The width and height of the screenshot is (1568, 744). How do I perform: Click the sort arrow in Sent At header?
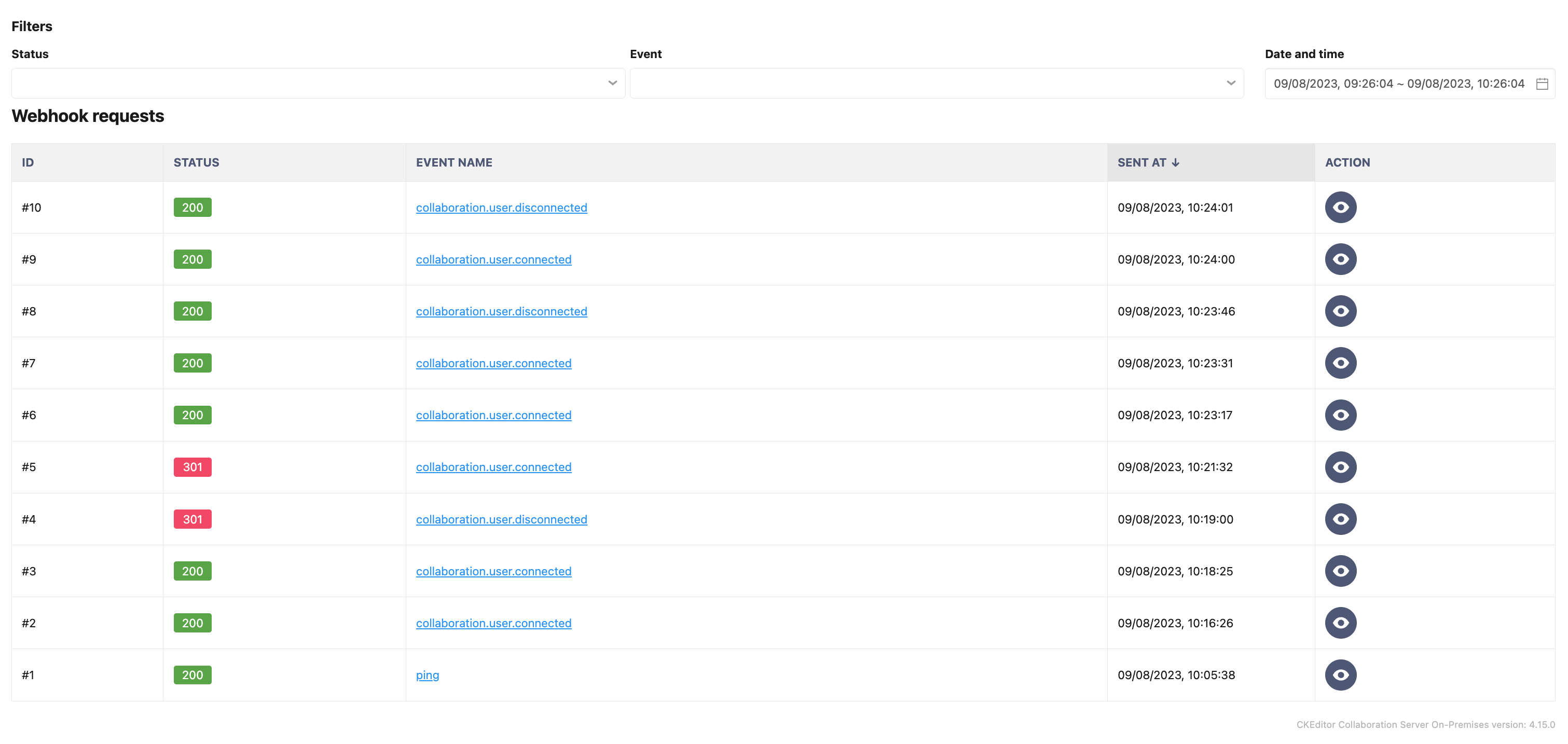1175,162
